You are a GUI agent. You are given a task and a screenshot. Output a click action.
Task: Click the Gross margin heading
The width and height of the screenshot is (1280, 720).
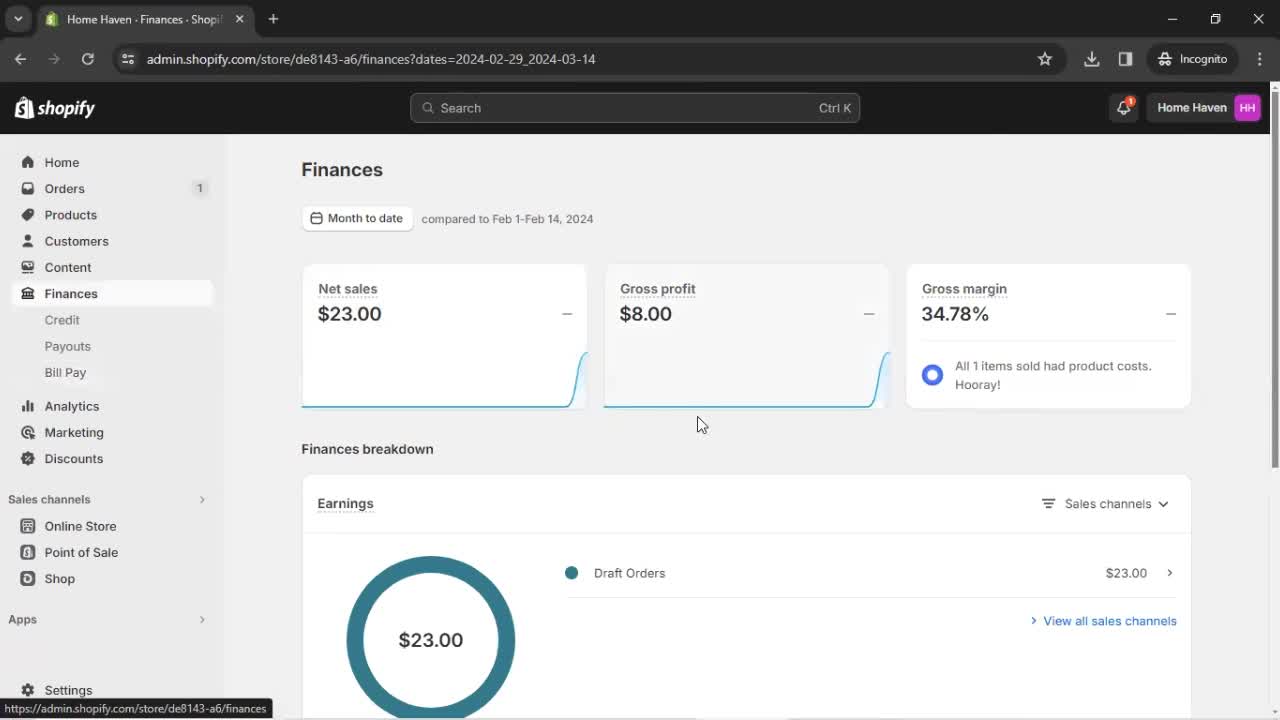point(964,289)
